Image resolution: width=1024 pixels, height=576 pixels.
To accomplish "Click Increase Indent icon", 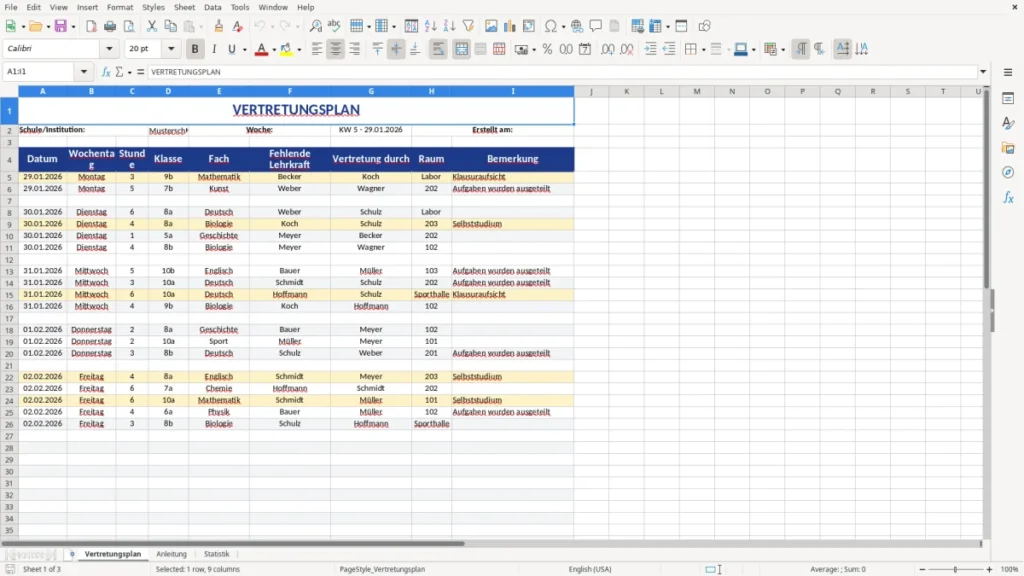I will [x=650, y=49].
